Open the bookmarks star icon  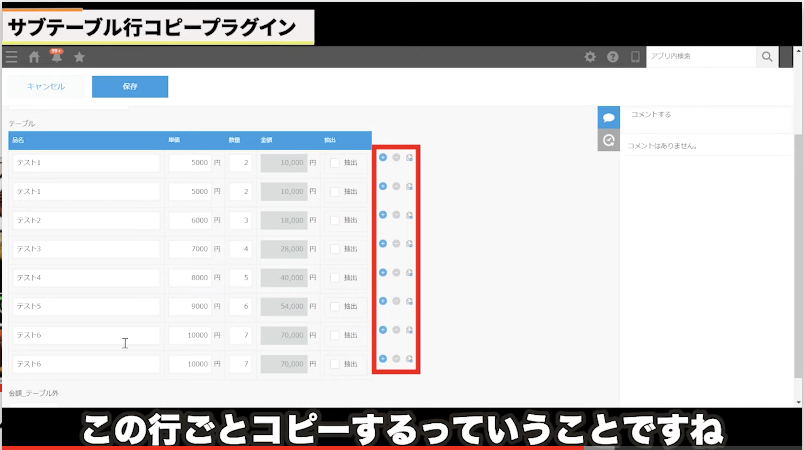pyautogui.click(x=79, y=57)
